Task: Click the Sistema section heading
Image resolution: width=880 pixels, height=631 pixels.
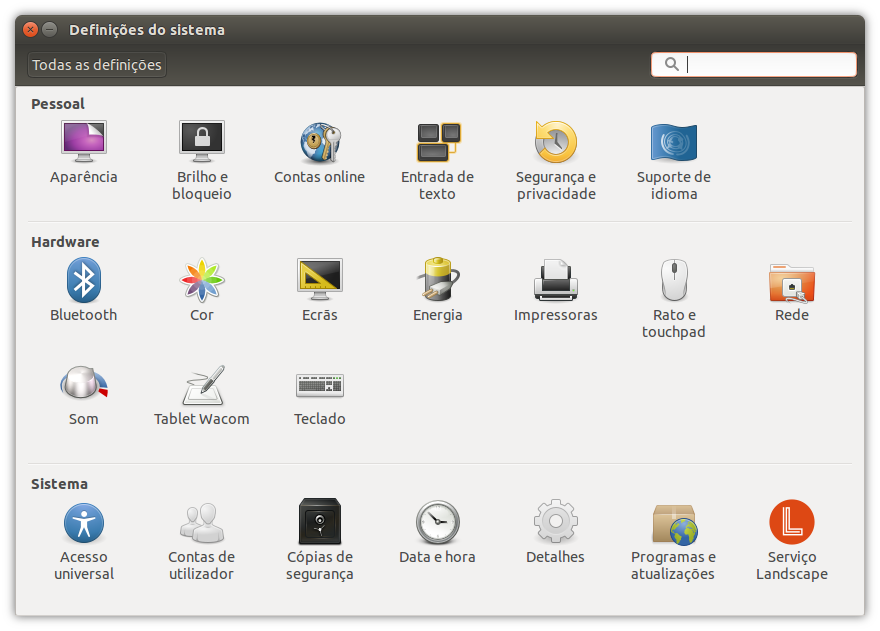Action: pyautogui.click(x=59, y=484)
